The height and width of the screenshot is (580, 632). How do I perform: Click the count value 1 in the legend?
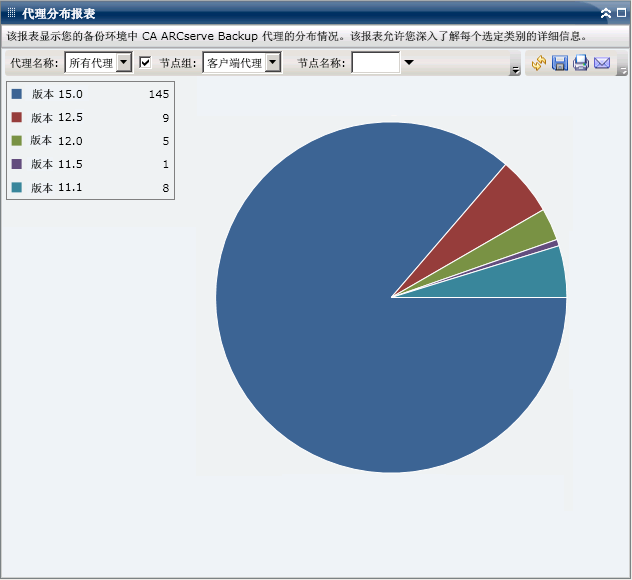tap(166, 164)
